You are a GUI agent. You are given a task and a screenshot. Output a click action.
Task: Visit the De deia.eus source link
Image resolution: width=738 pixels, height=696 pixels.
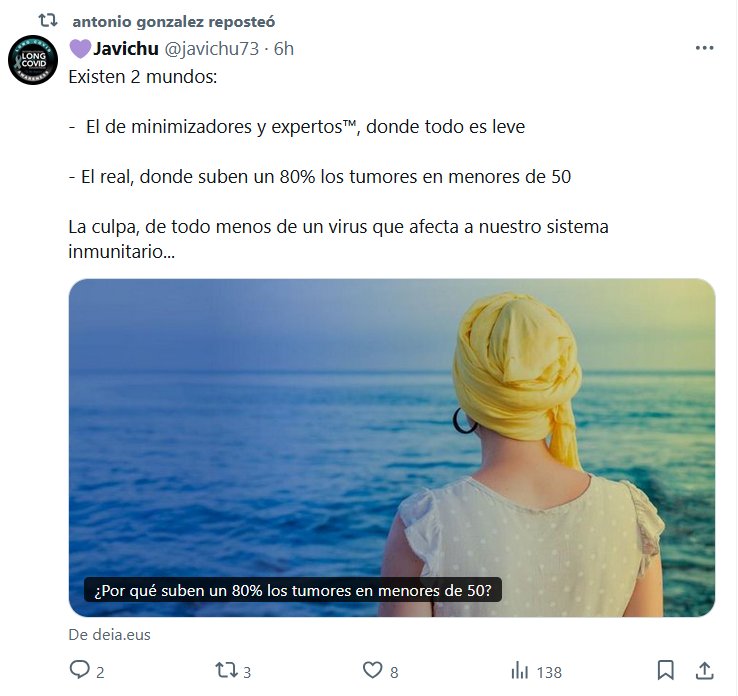(x=110, y=634)
